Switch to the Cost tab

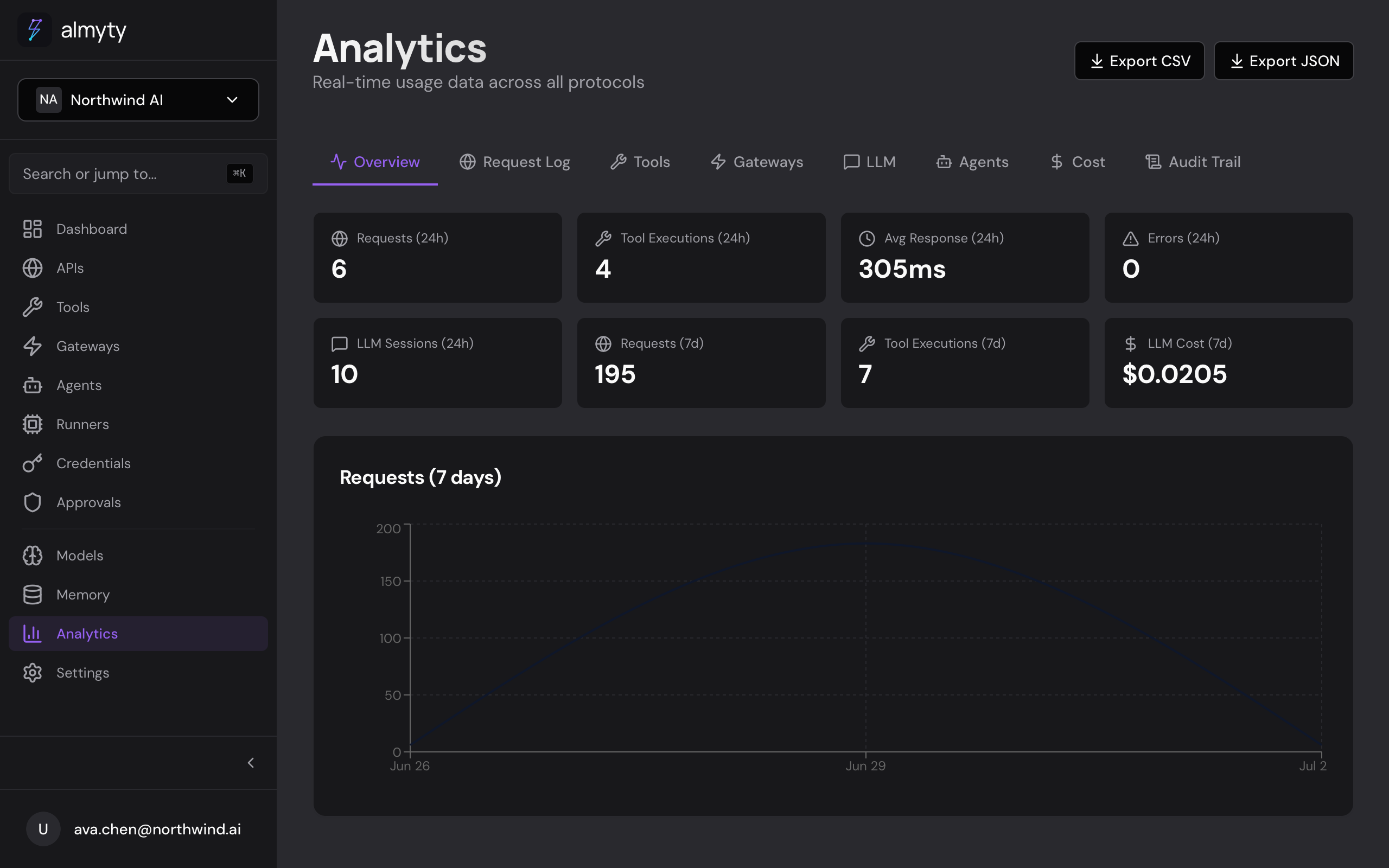pos(1078,162)
